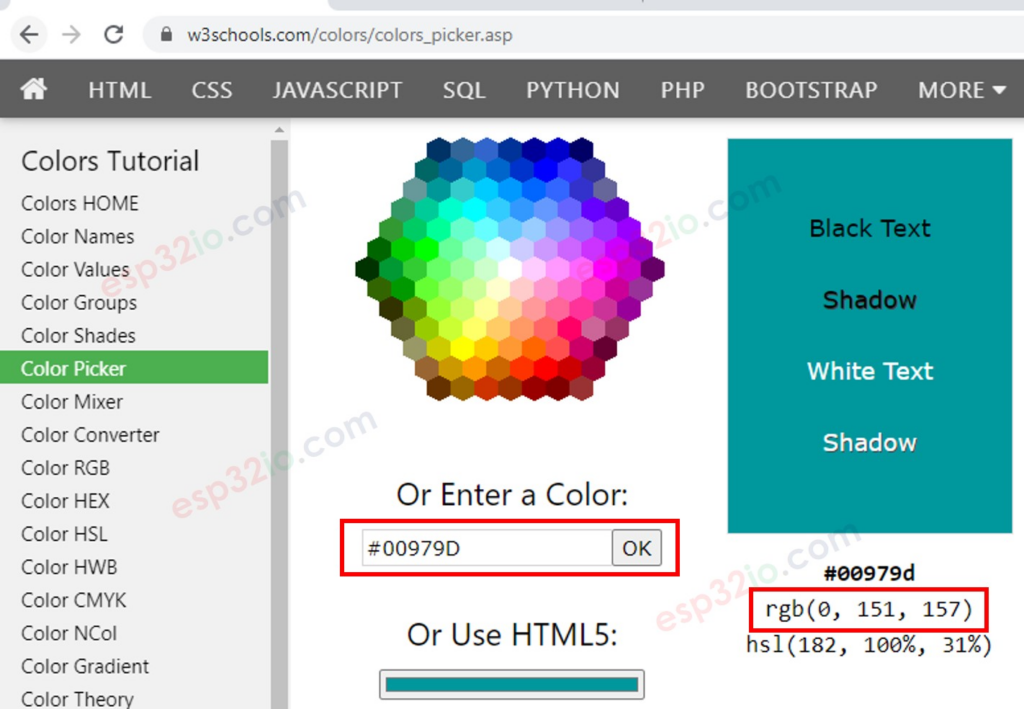Click sidebar scroll up arrow
The height and width of the screenshot is (709, 1024).
tap(280, 130)
